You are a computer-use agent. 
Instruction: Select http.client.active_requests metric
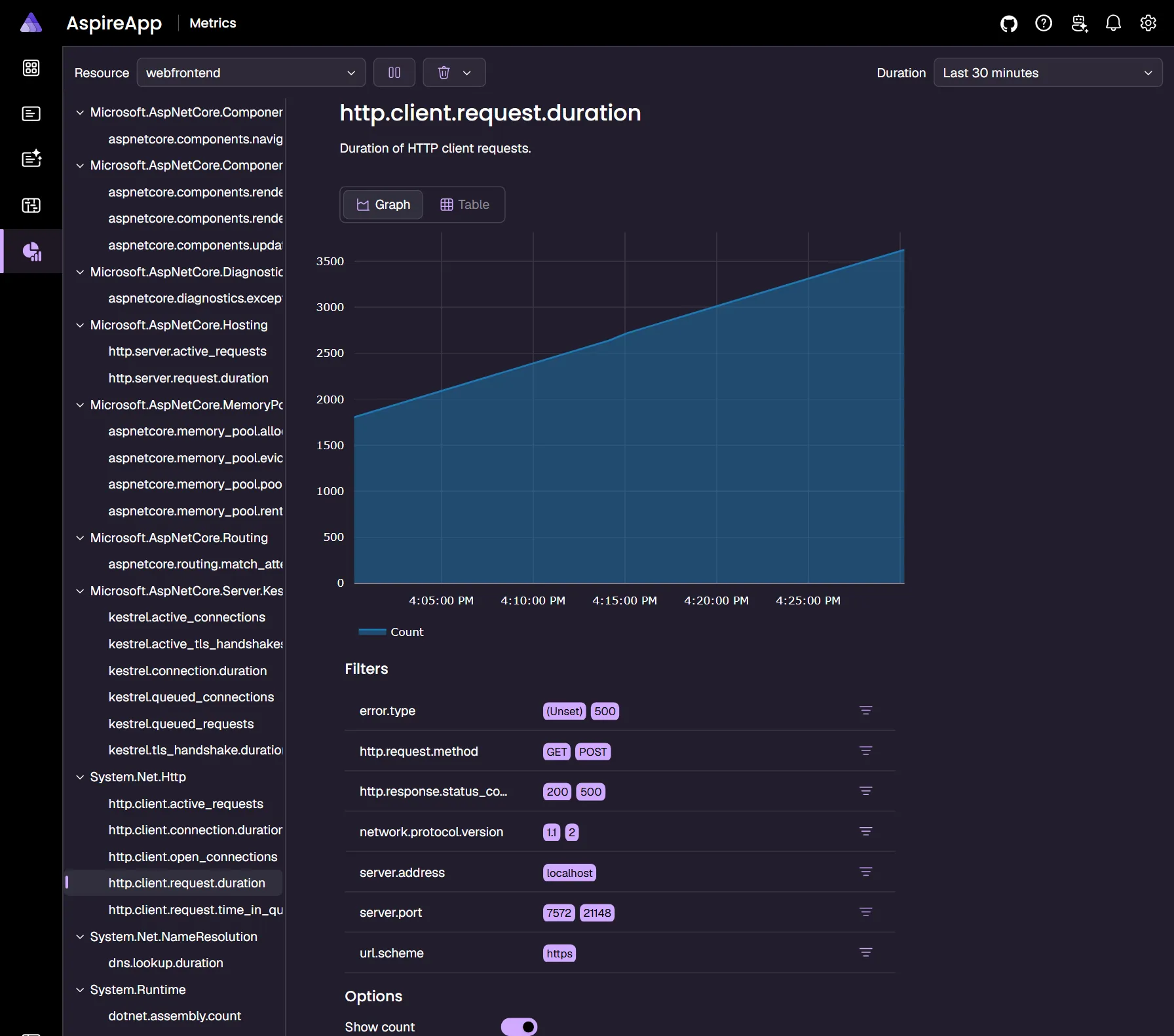[186, 804]
